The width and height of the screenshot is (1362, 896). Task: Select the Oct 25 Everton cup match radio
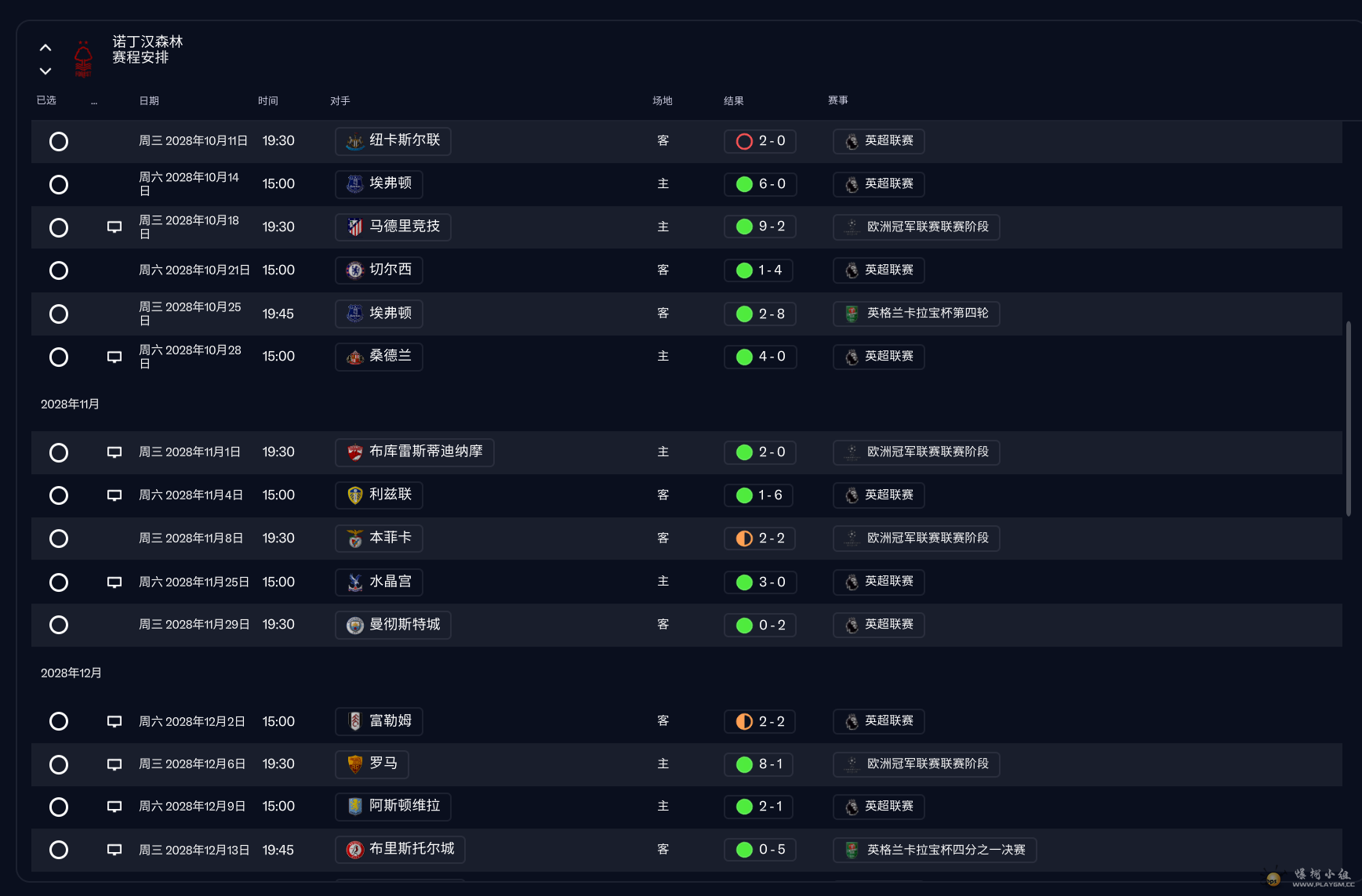coord(59,314)
